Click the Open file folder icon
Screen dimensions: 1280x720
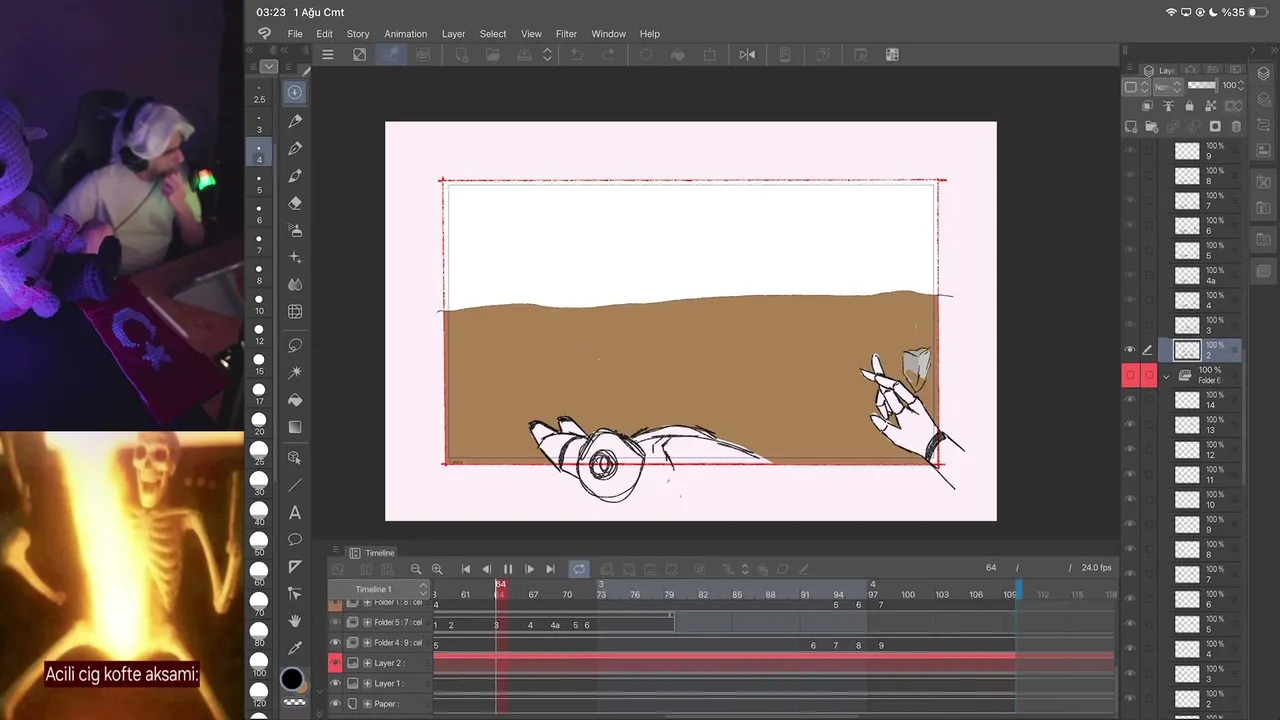pyautogui.click(x=492, y=55)
